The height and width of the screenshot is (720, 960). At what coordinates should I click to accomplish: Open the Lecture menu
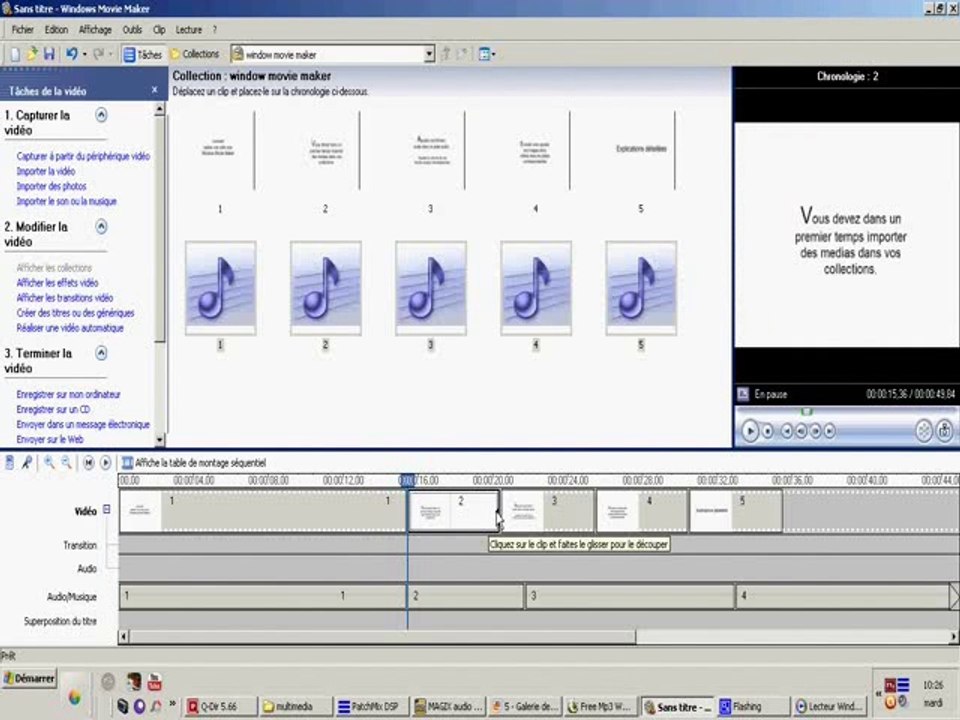pos(189,29)
